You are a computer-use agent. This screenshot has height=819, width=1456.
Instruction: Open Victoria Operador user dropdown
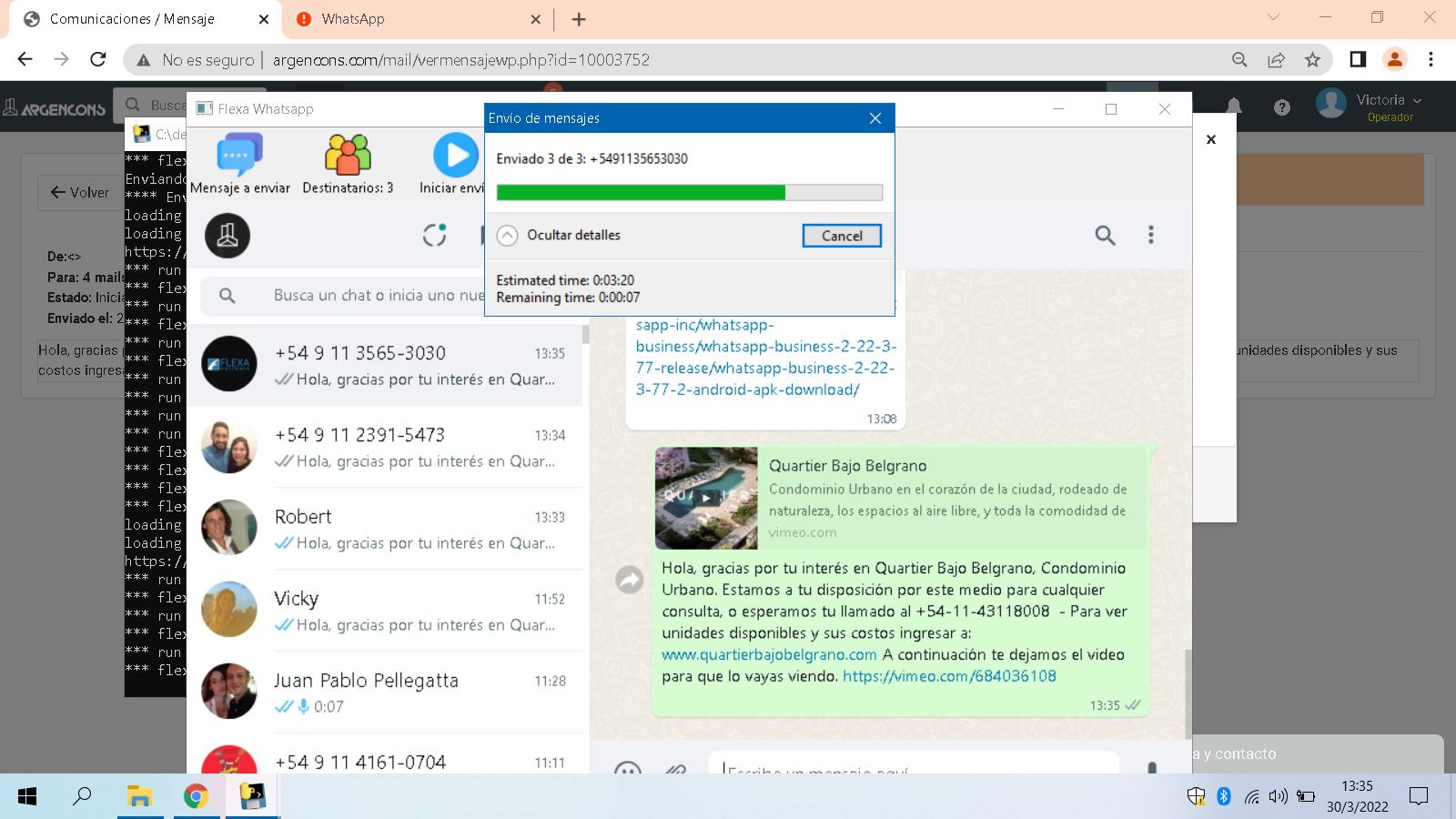click(1370, 106)
